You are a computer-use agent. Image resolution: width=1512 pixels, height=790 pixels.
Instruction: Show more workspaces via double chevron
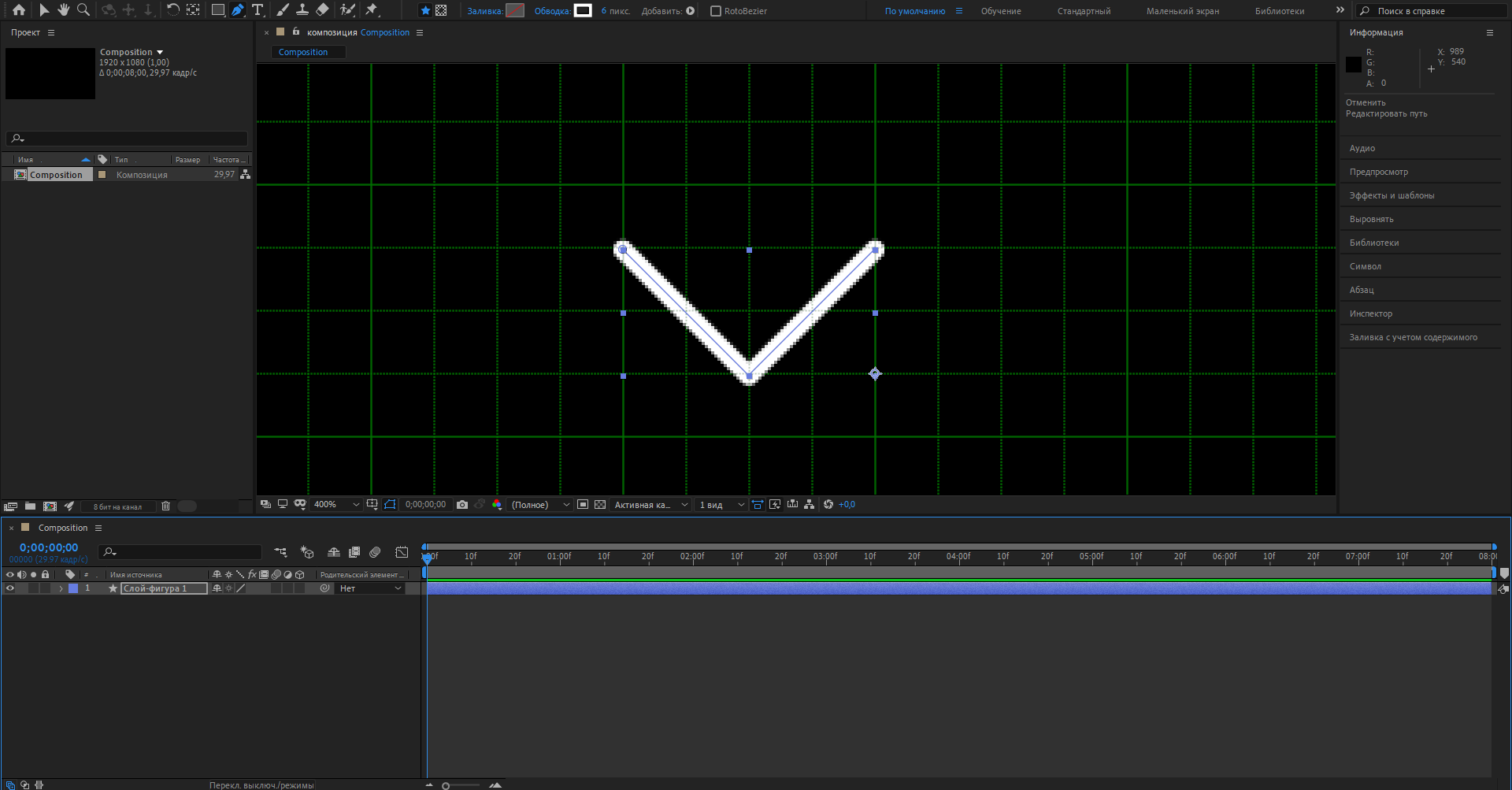tap(1340, 10)
